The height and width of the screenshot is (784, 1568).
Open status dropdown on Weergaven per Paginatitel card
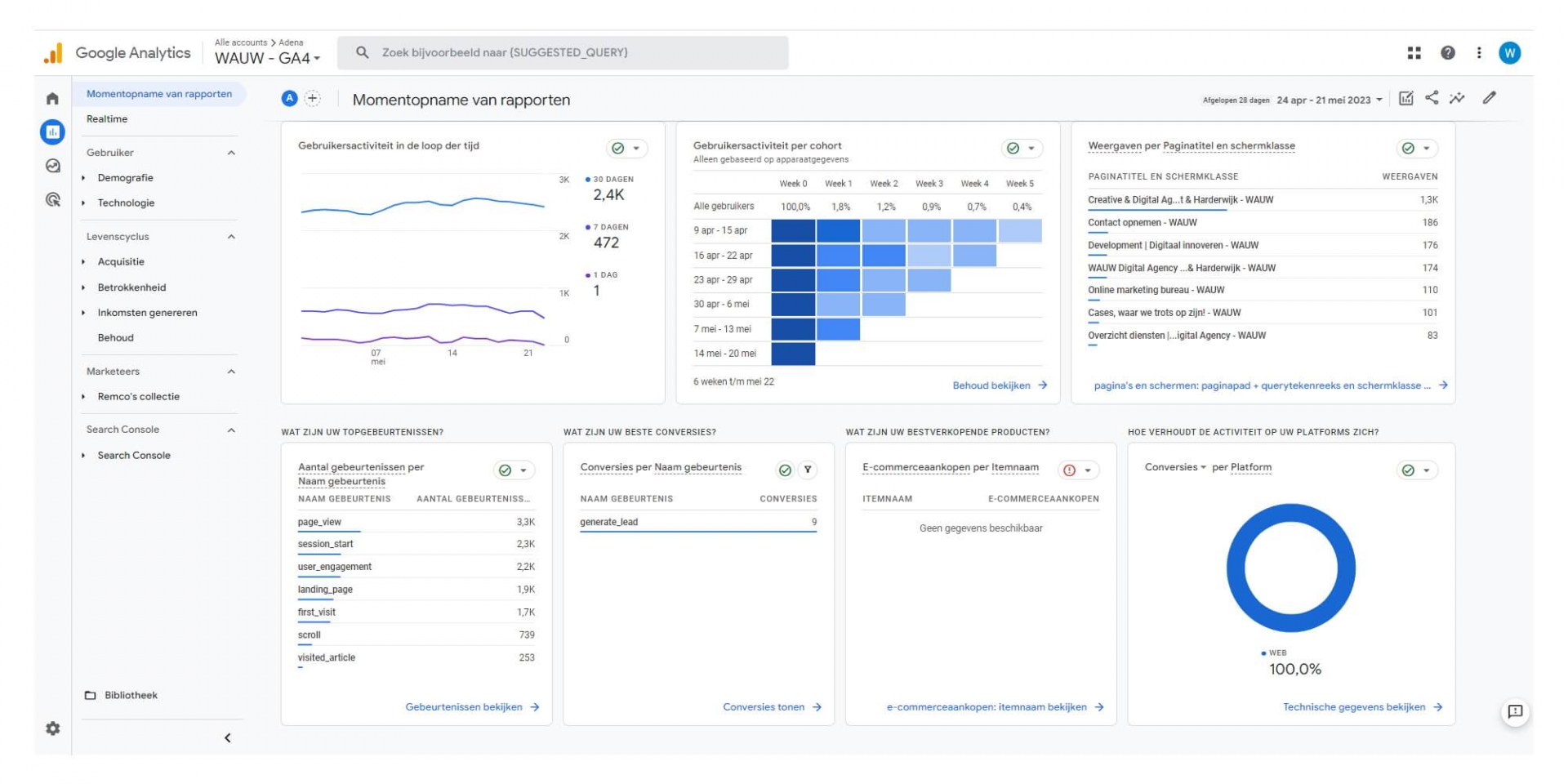click(1418, 149)
